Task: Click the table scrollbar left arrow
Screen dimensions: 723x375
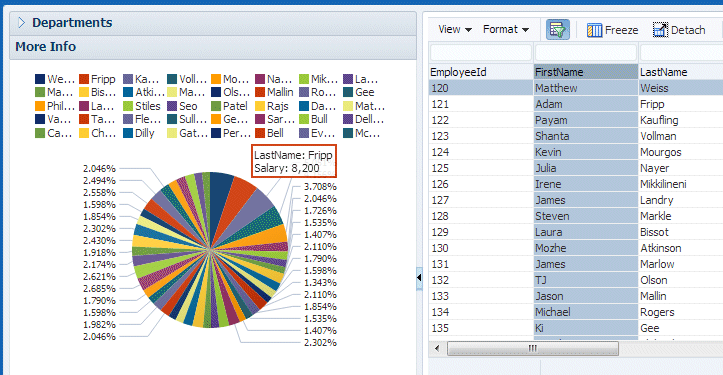Action: pos(437,348)
